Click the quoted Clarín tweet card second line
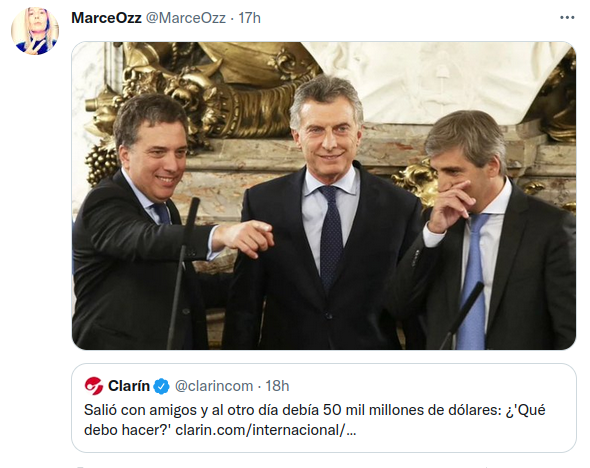 pyautogui.click(x=220, y=430)
